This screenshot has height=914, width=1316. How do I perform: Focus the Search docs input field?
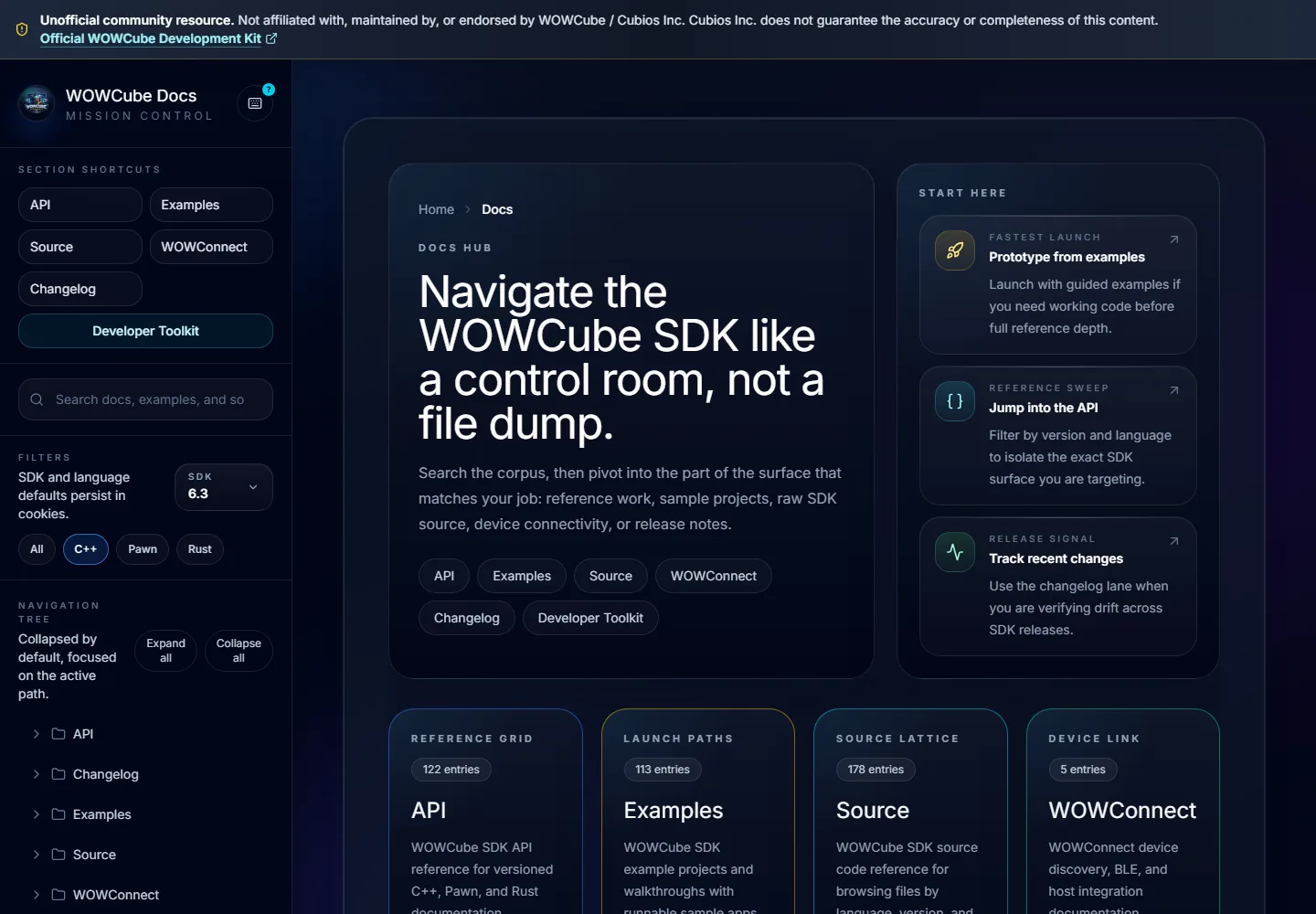[x=145, y=399]
